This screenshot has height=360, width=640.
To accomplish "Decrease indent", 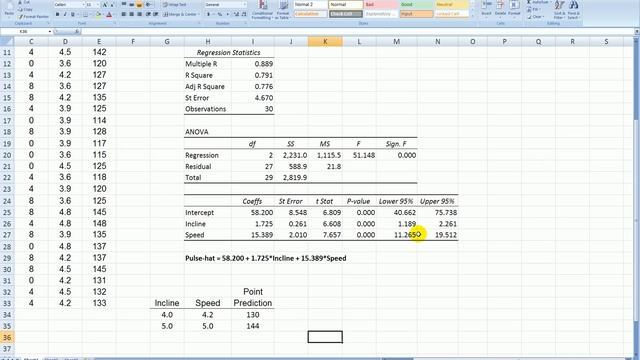I will click(148, 14).
